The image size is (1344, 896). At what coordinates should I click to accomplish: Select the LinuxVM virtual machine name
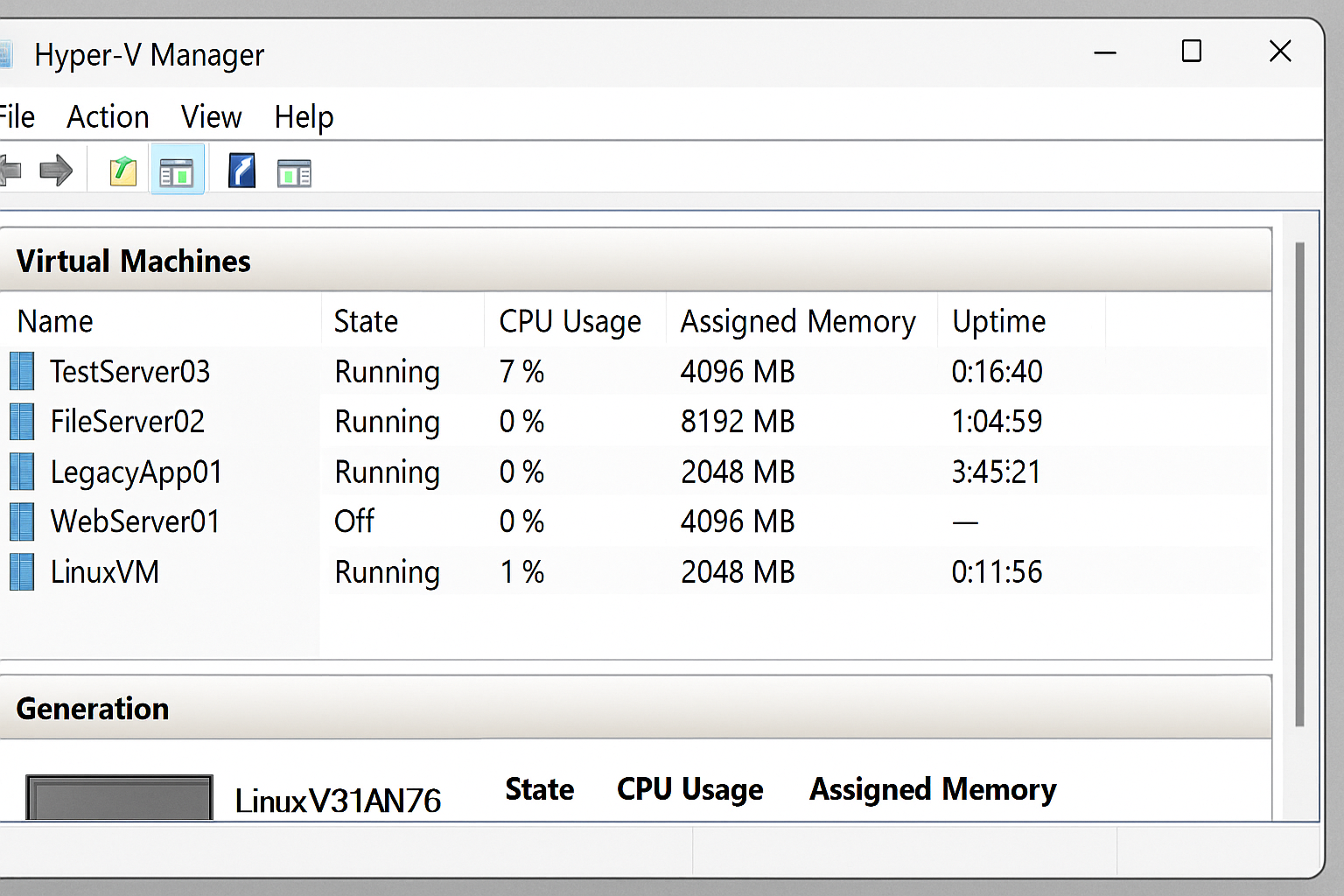[104, 572]
